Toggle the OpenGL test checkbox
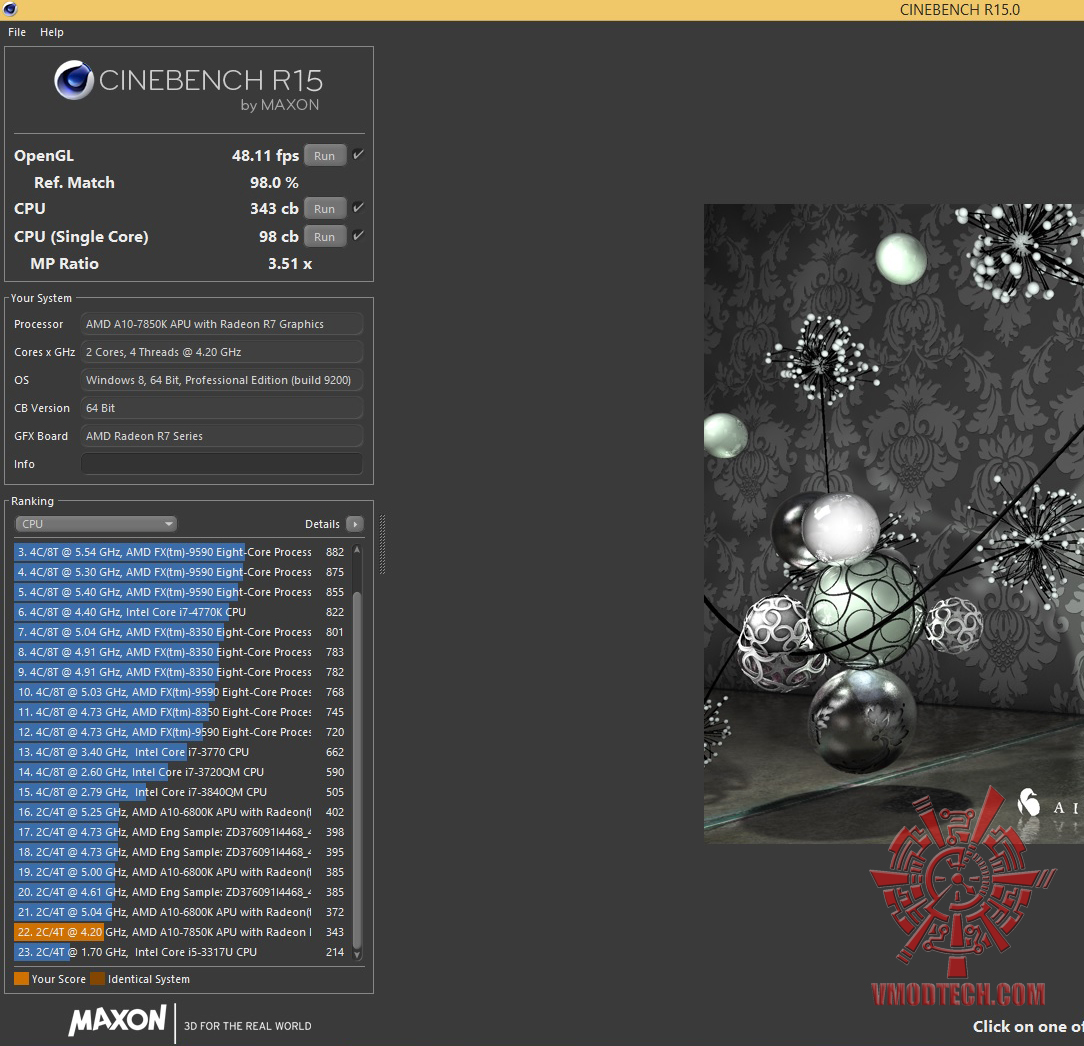Viewport: 1084px width, 1046px height. 358,155
